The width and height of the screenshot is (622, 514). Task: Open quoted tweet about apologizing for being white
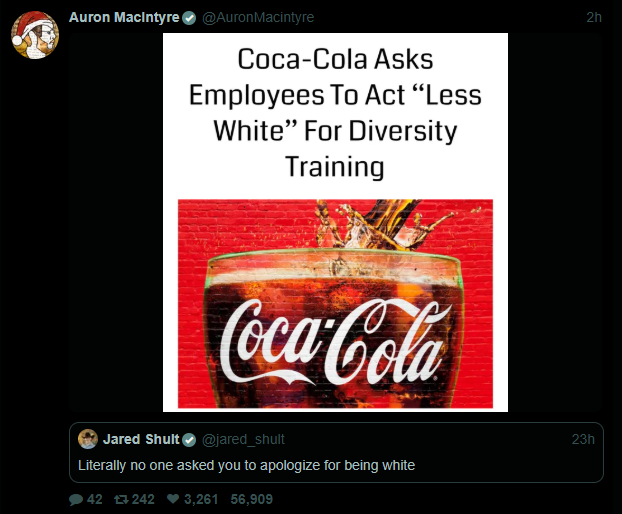(x=336, y=453)
